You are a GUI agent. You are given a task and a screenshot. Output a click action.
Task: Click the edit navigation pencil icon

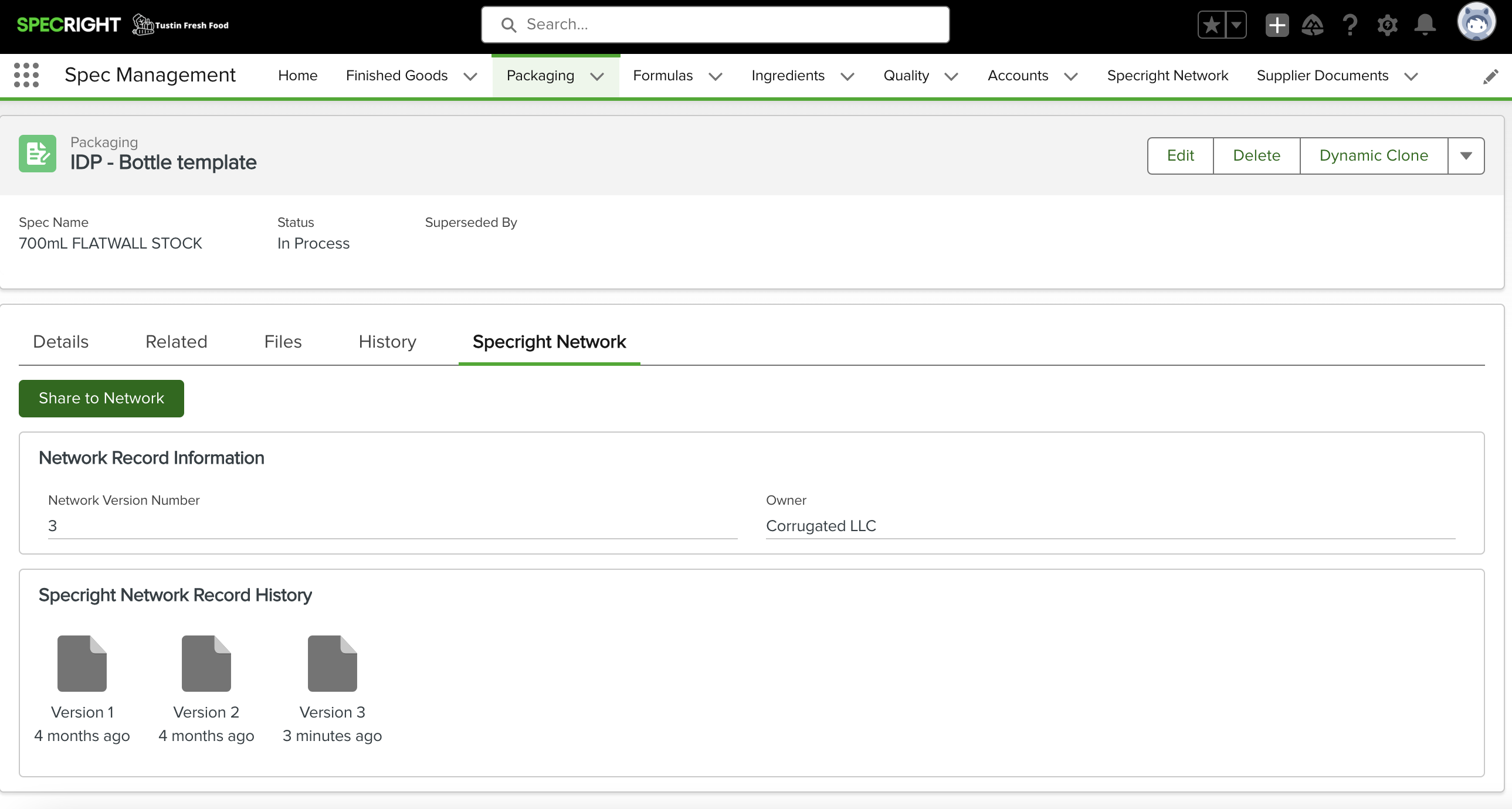tap(1490, 76)
